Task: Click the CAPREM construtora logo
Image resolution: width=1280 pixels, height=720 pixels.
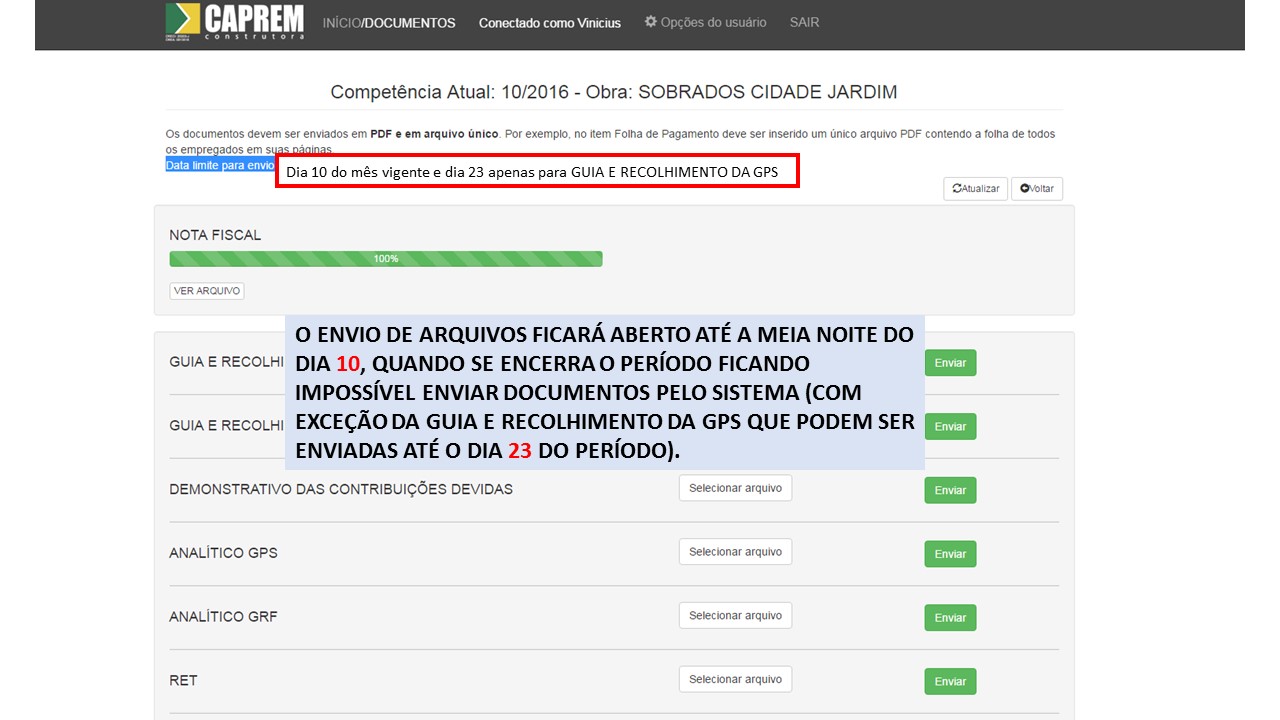Action: tap(234, 22)
